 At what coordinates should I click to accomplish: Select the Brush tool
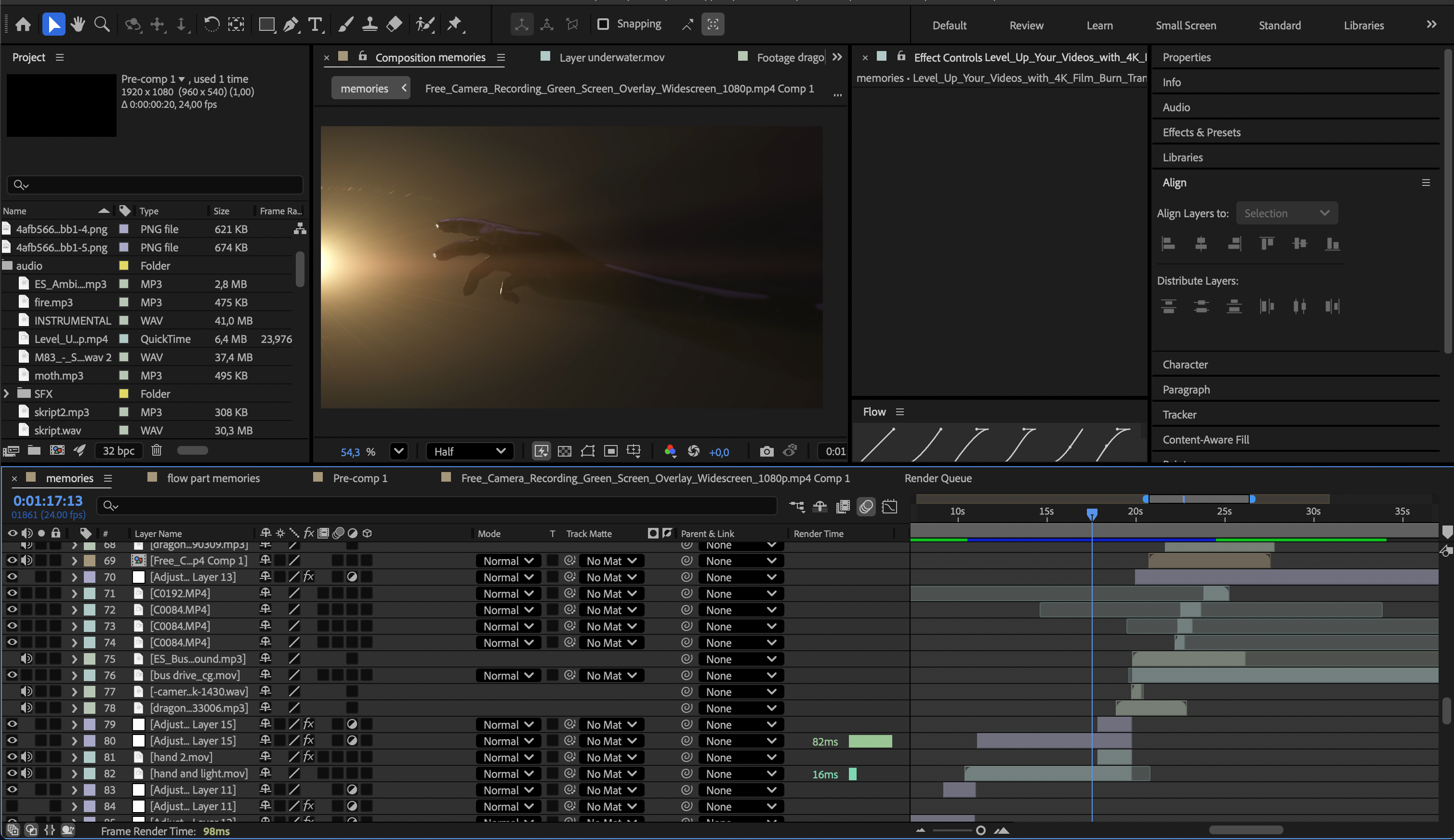pos(345,24)
